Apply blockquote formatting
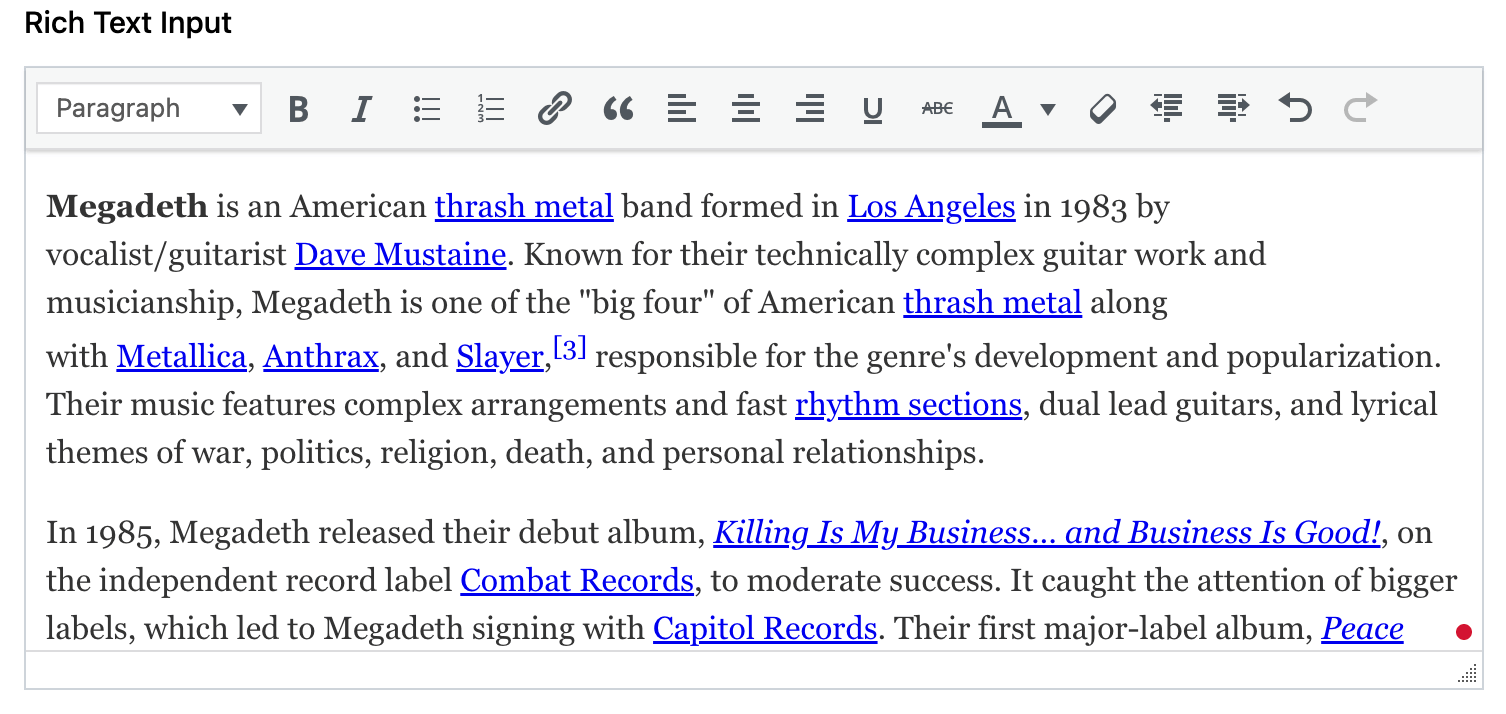Image resolution: width=1506 pixels, height=714 pixels. 619,108
